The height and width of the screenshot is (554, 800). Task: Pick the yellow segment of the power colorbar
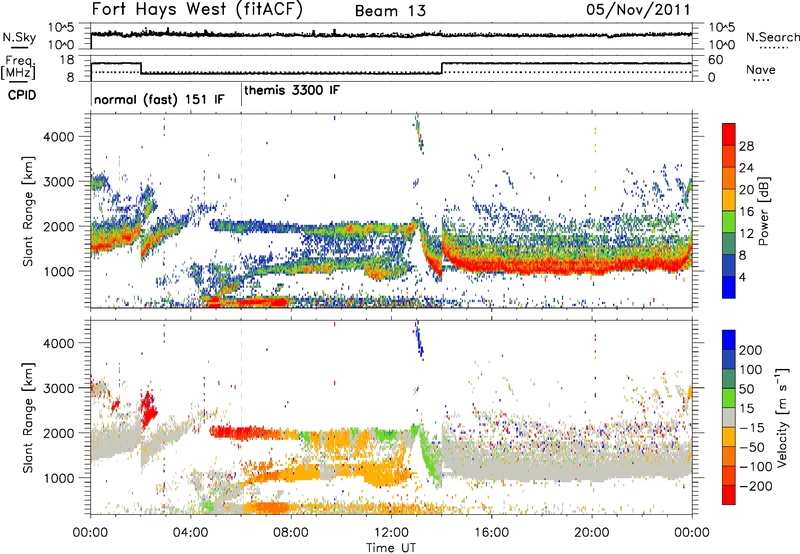pyautogui.click(x=729, y=200)
